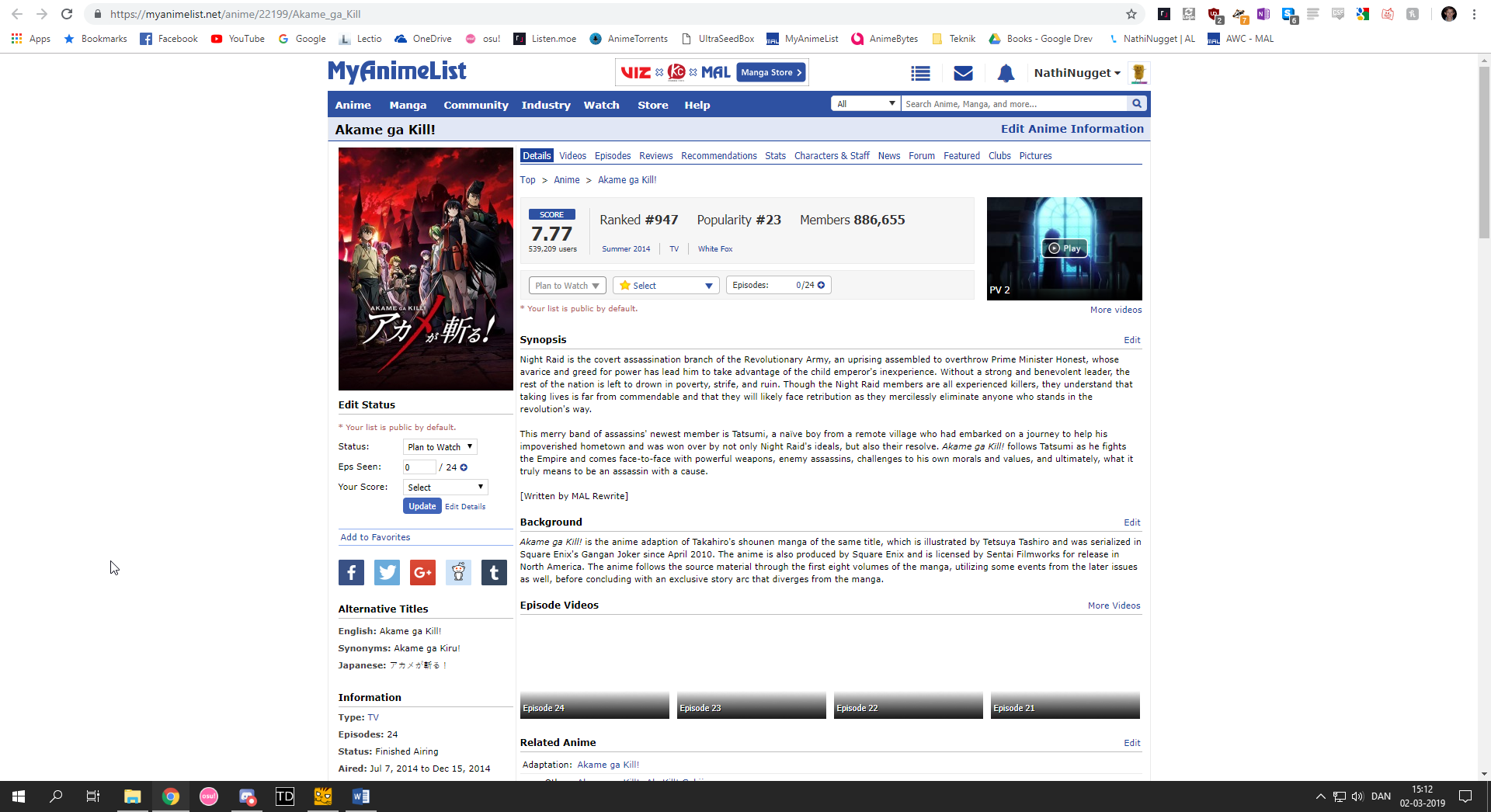1491x812 pixels.
Task: Focus the Eps Seen input field
Action: (419, 467)
